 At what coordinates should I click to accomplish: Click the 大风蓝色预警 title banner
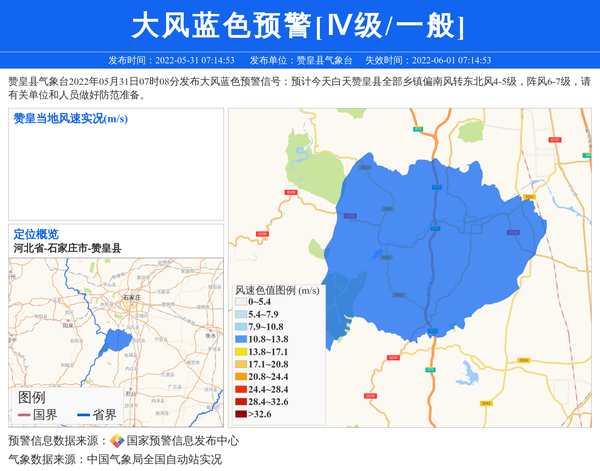(300, 25)
